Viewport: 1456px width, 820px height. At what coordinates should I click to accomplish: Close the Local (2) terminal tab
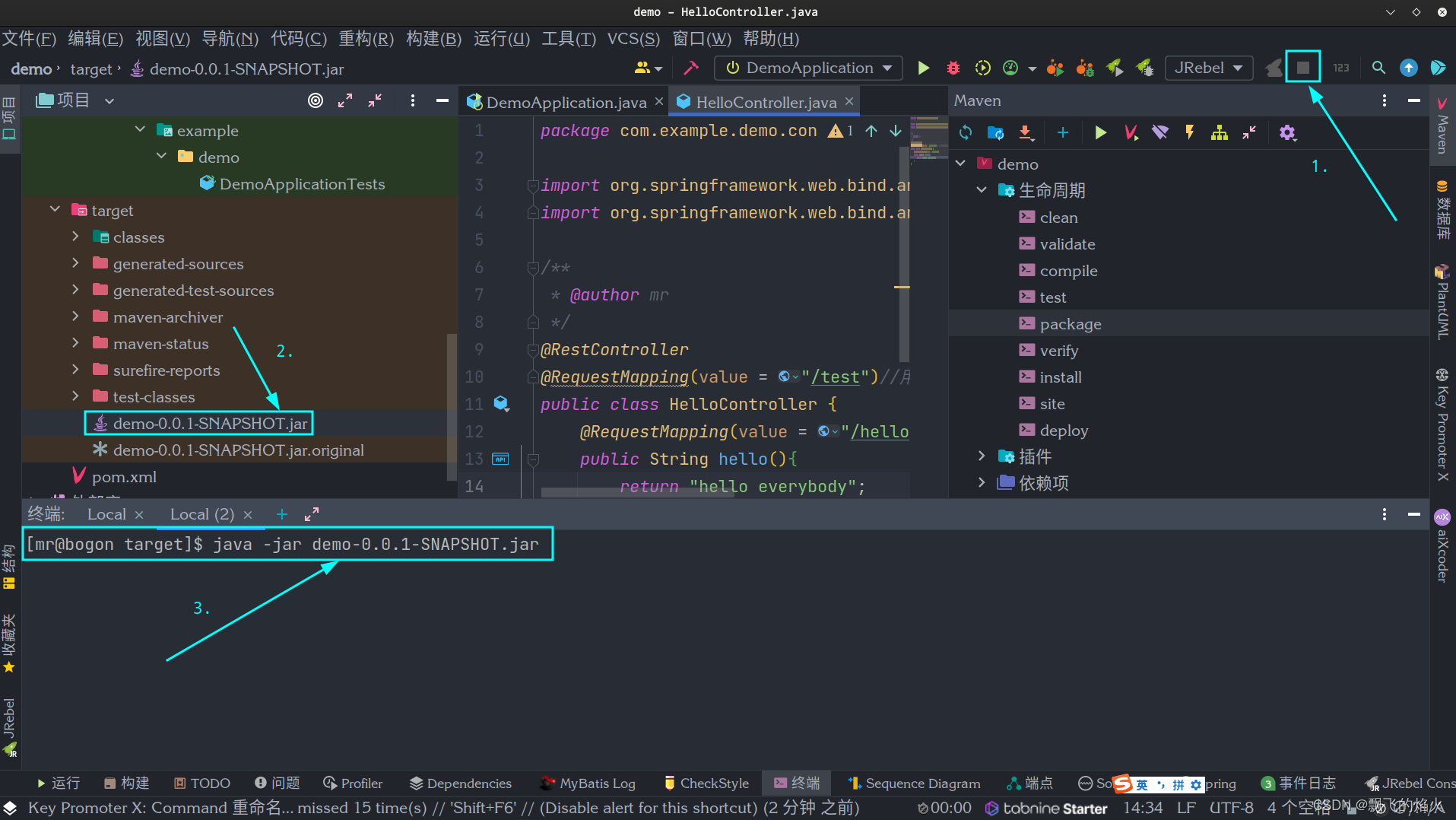tap(248, 515)
